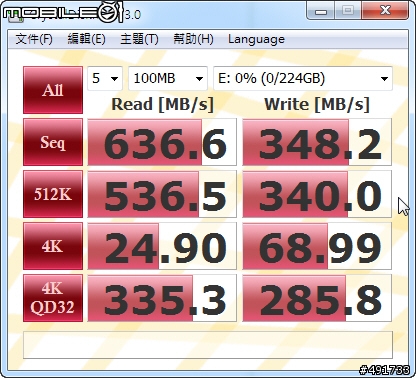This screenshot has height=378, width=416.
Task: Click the 4K write result 68.99
Action: point(317,246)
